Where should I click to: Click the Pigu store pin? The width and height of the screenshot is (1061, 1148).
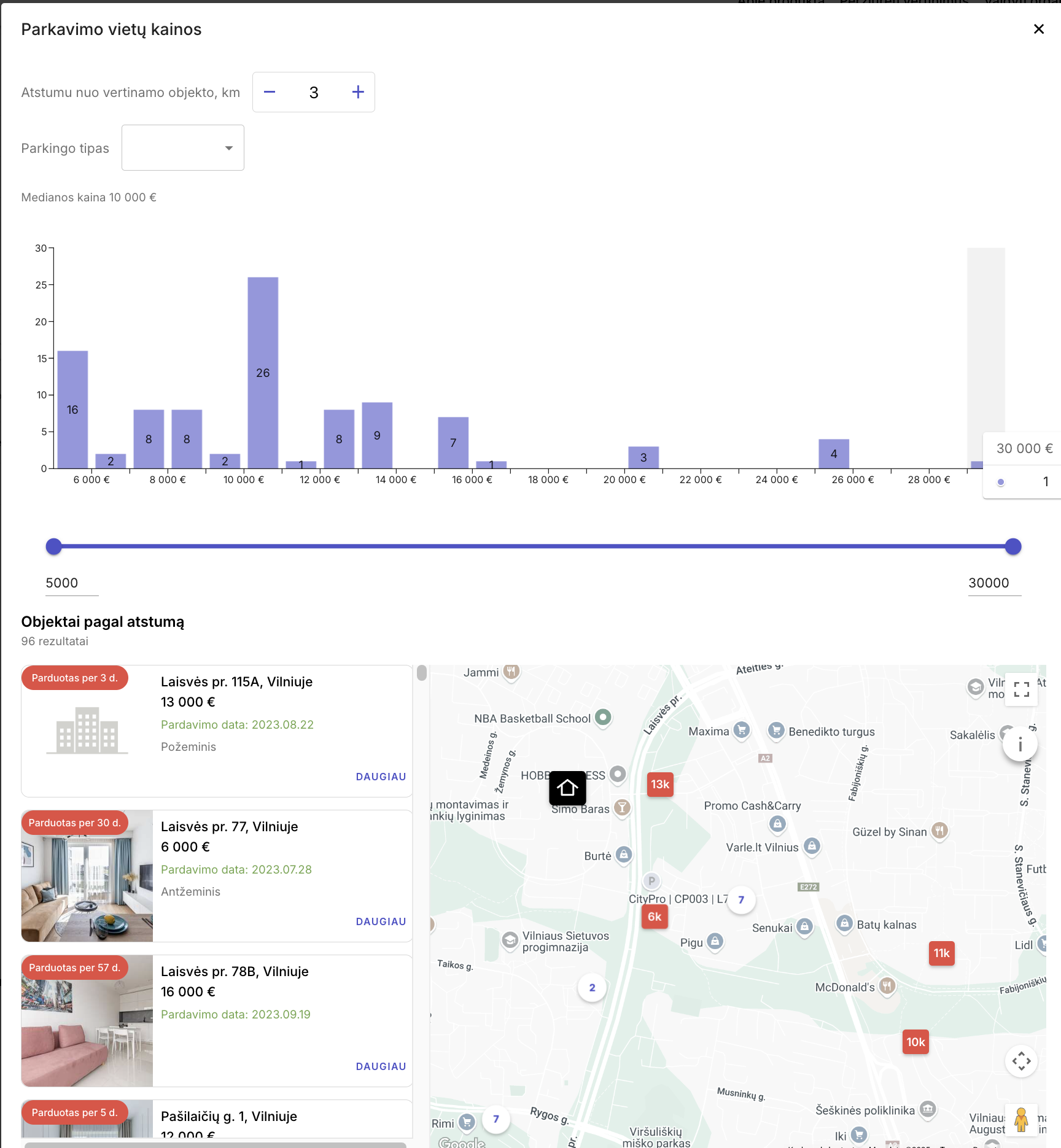coord(715,941)
